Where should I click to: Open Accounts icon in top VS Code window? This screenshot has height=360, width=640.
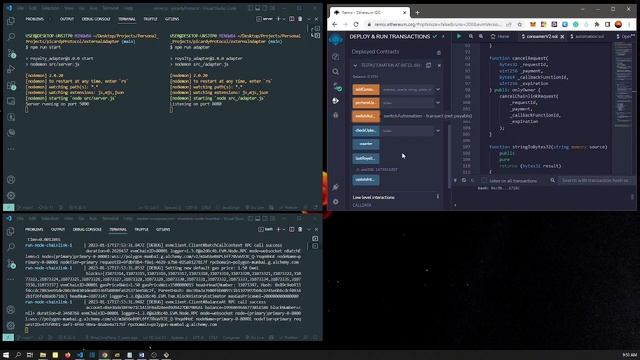point(11,180)
